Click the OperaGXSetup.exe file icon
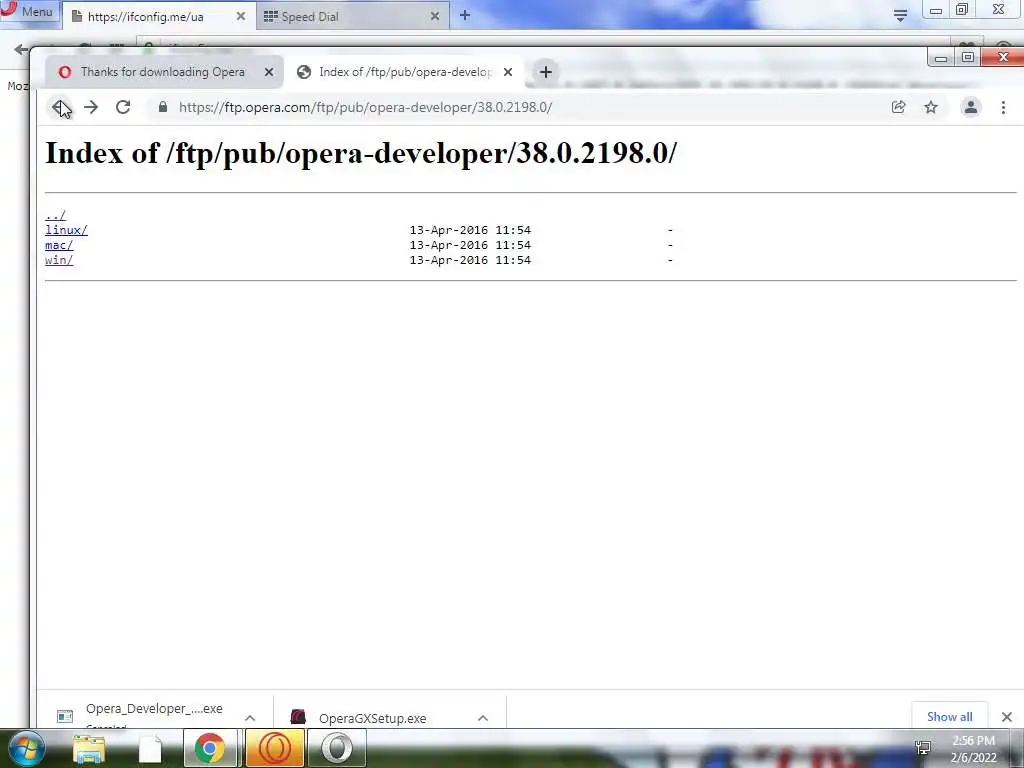This screenshot has height=768, width=1024. tap(298, 717)
